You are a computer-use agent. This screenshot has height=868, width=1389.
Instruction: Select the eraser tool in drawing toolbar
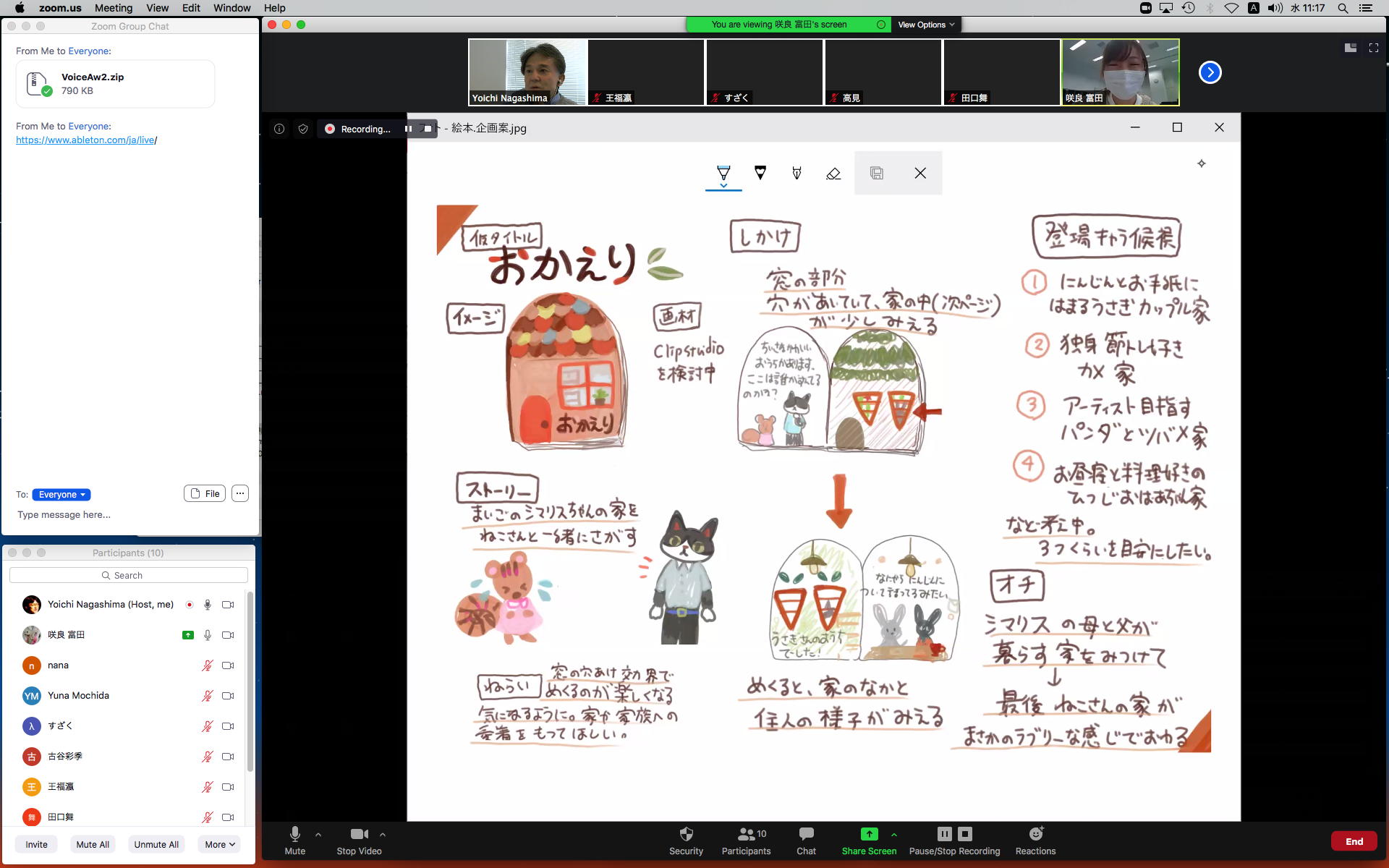(833, 174)
